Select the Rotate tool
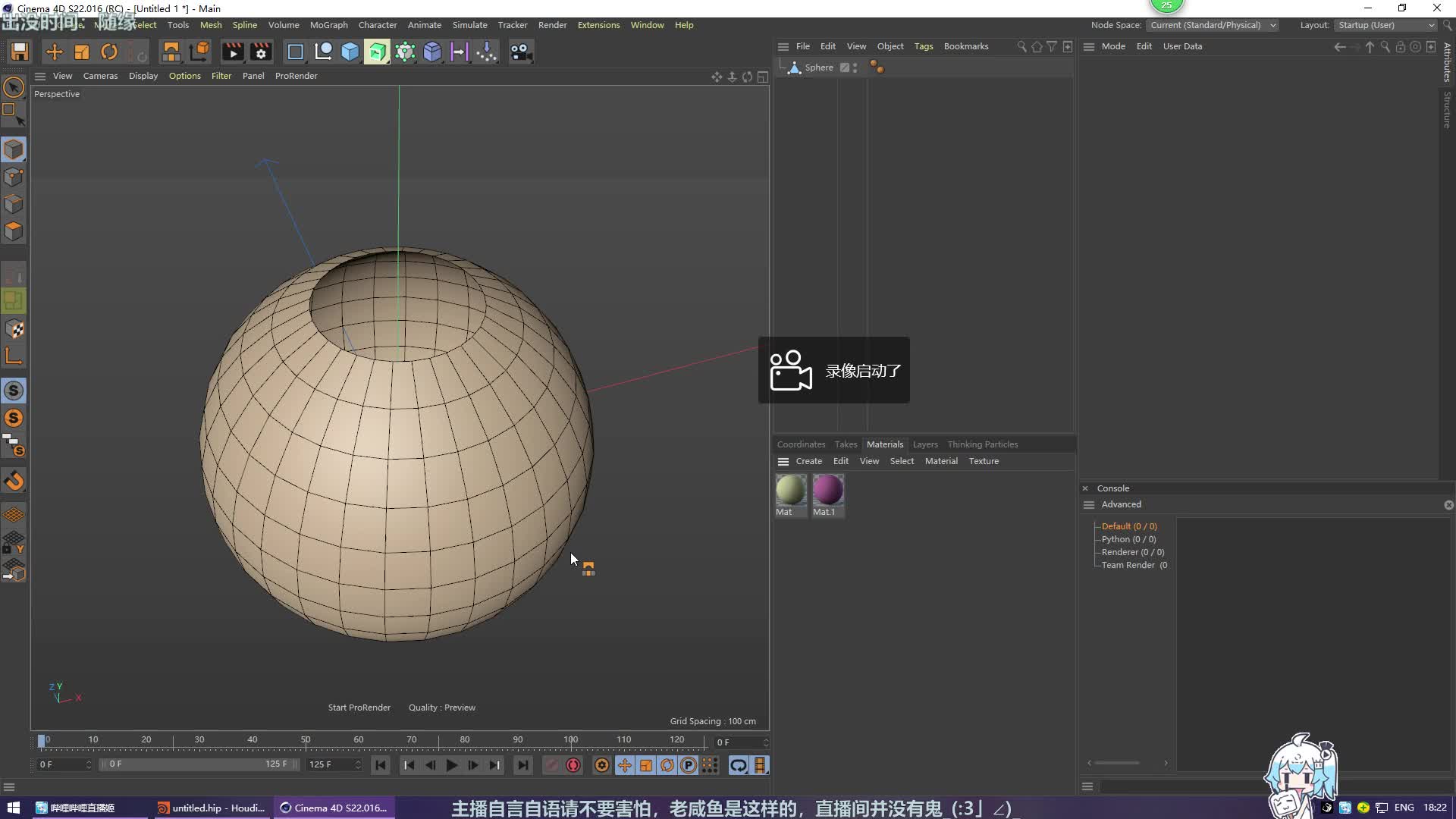The width and height of the screenshot is (1456, 819). (108, 52)
